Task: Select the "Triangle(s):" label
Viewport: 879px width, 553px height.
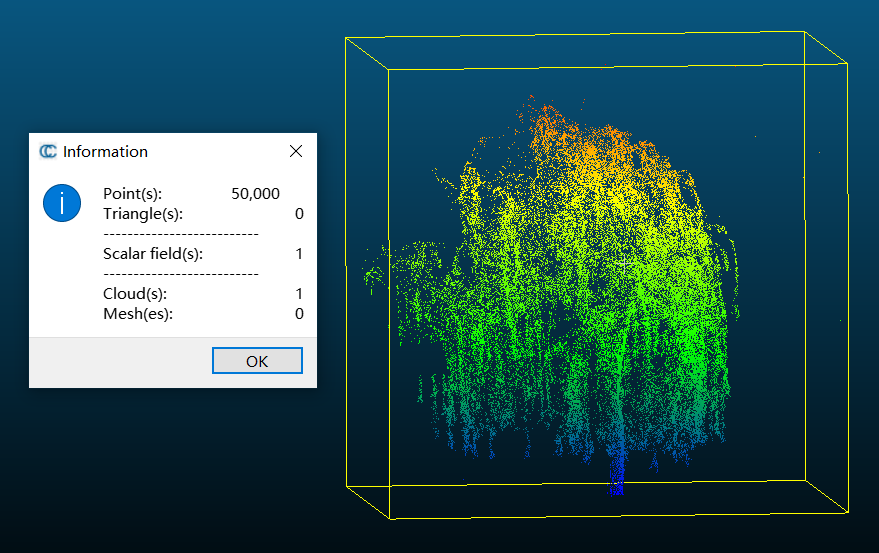Action: (143, 214)
